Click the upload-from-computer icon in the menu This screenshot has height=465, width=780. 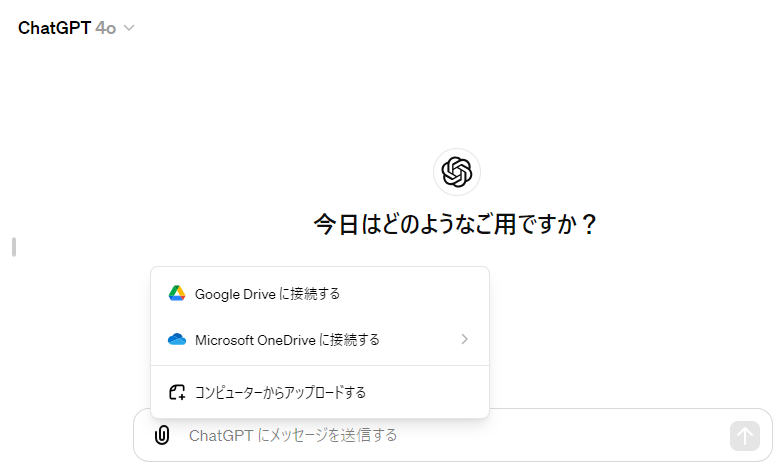[177, 392]
